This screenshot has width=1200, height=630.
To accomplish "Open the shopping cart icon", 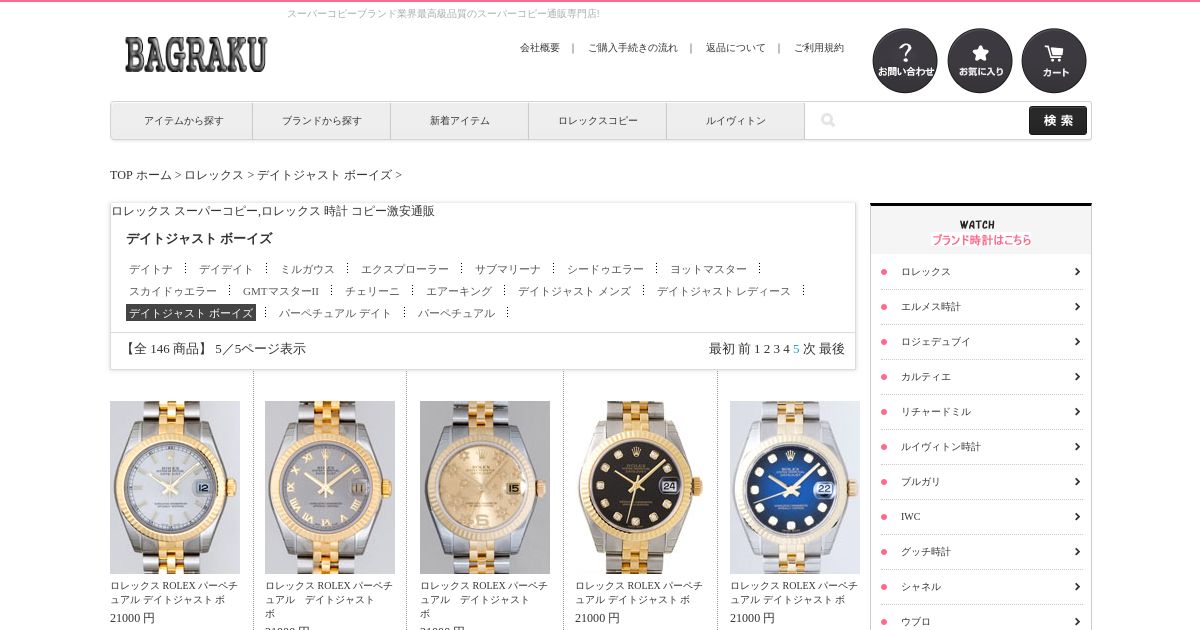I will 1054,60.
